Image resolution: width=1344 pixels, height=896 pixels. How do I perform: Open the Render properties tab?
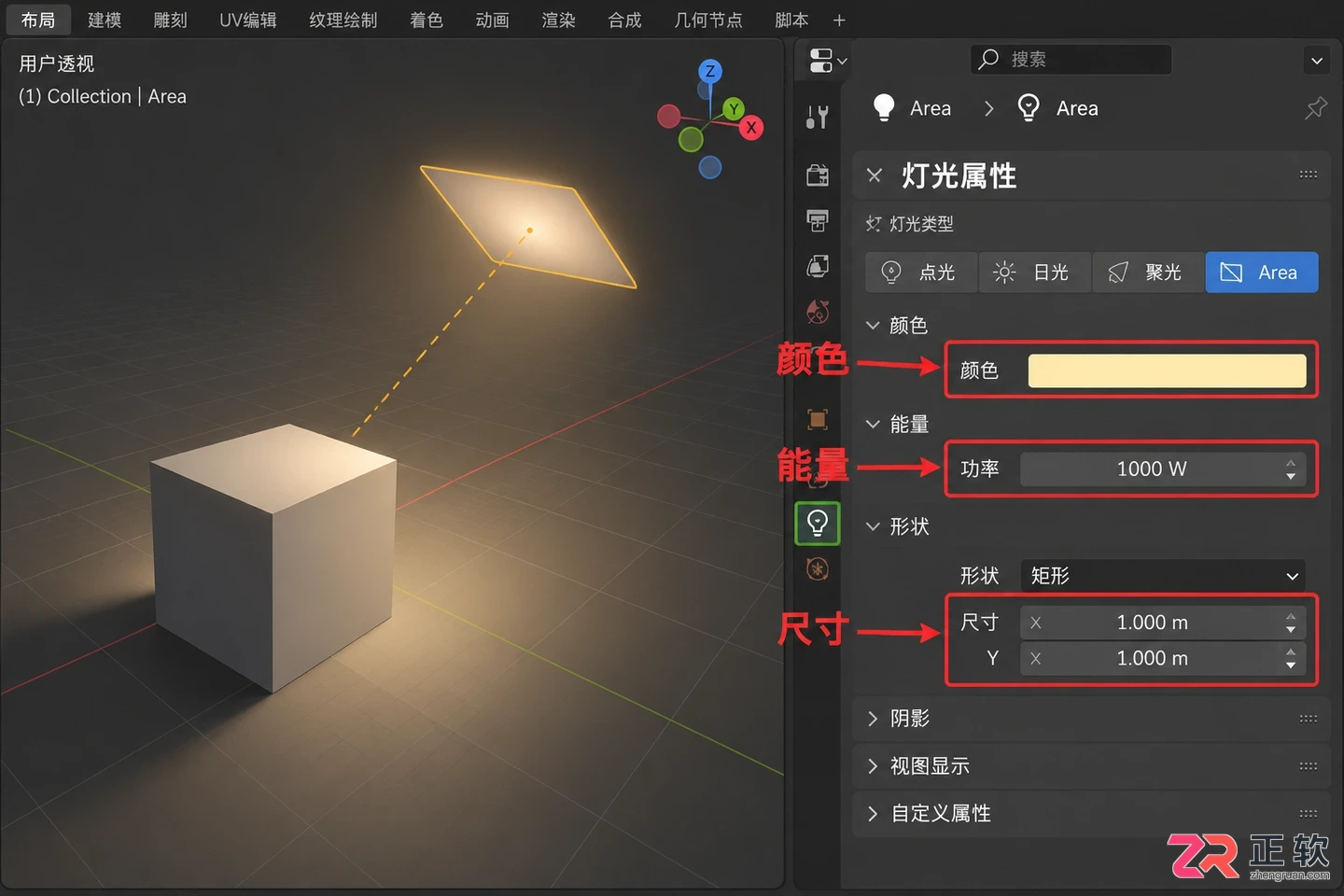point(818,175)
